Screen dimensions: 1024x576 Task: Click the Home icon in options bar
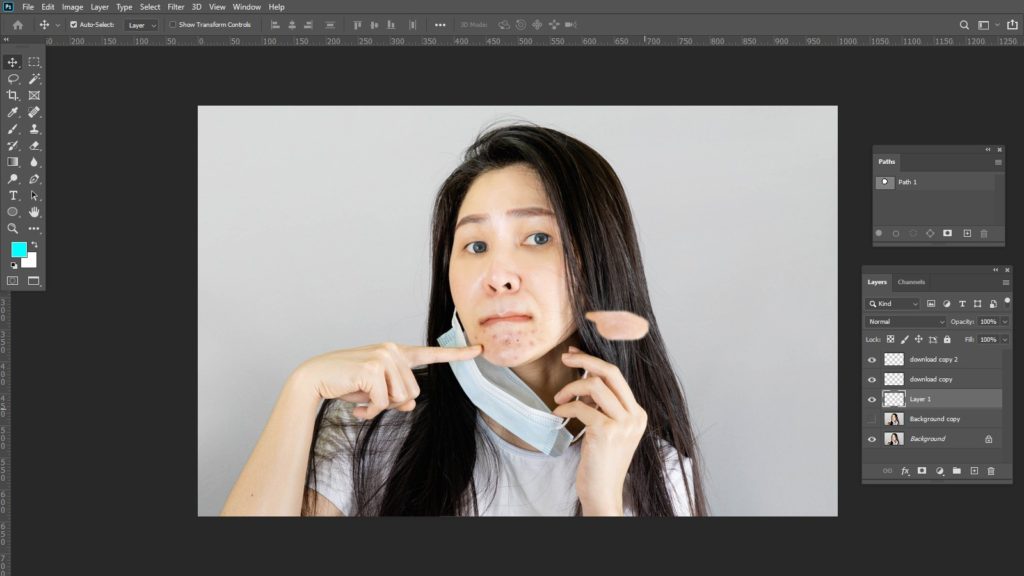[x=18, y=25]
